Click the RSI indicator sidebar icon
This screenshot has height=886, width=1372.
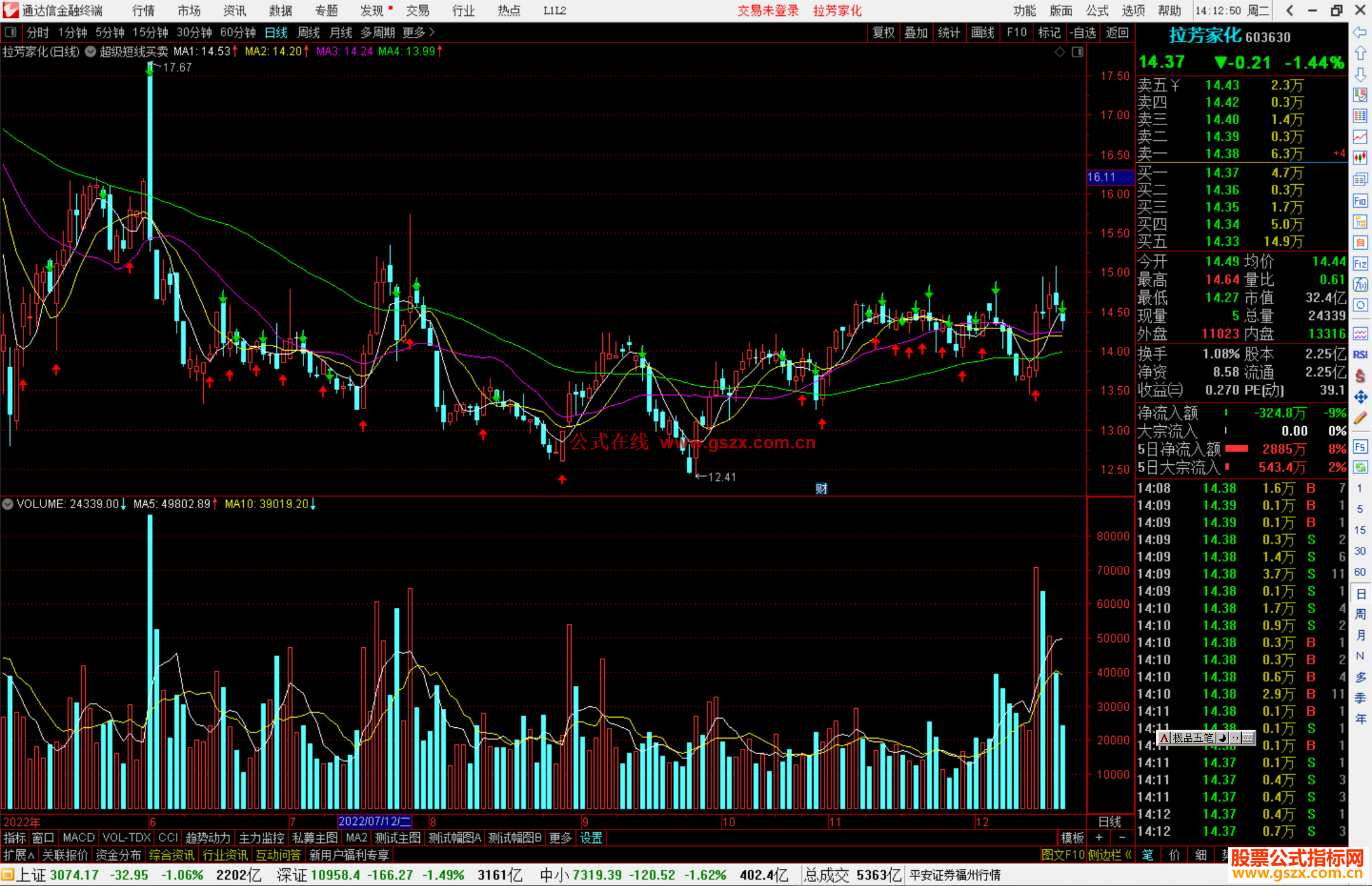pos(1360,354)
